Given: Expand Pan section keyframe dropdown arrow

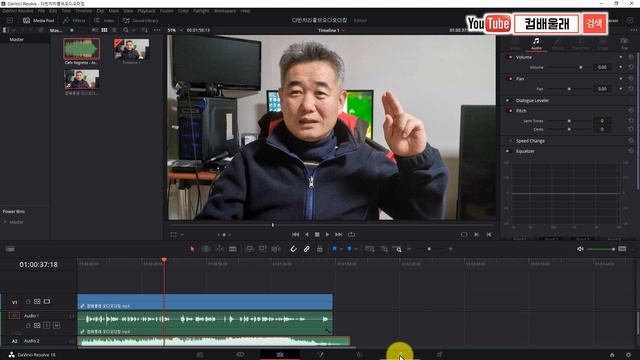Looking at the screenshot, I should 621,79.
